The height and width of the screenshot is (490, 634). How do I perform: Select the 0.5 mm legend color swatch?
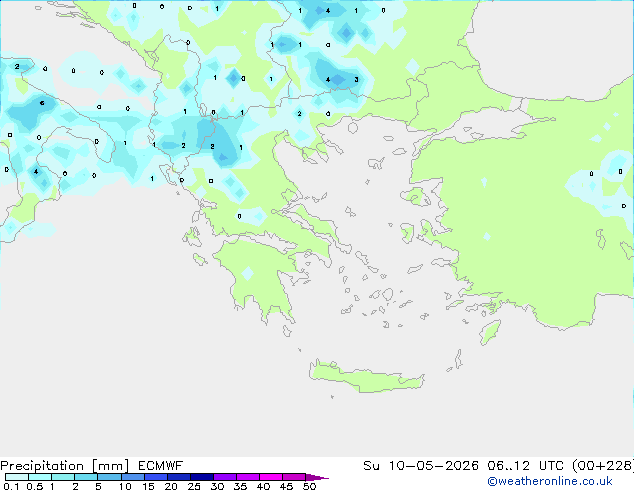(40, 477)
